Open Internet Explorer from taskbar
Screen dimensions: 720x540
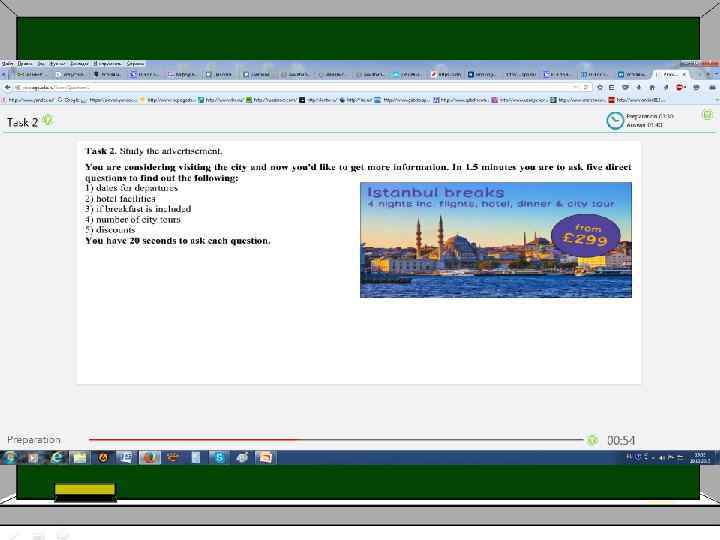tap(57, 457)
